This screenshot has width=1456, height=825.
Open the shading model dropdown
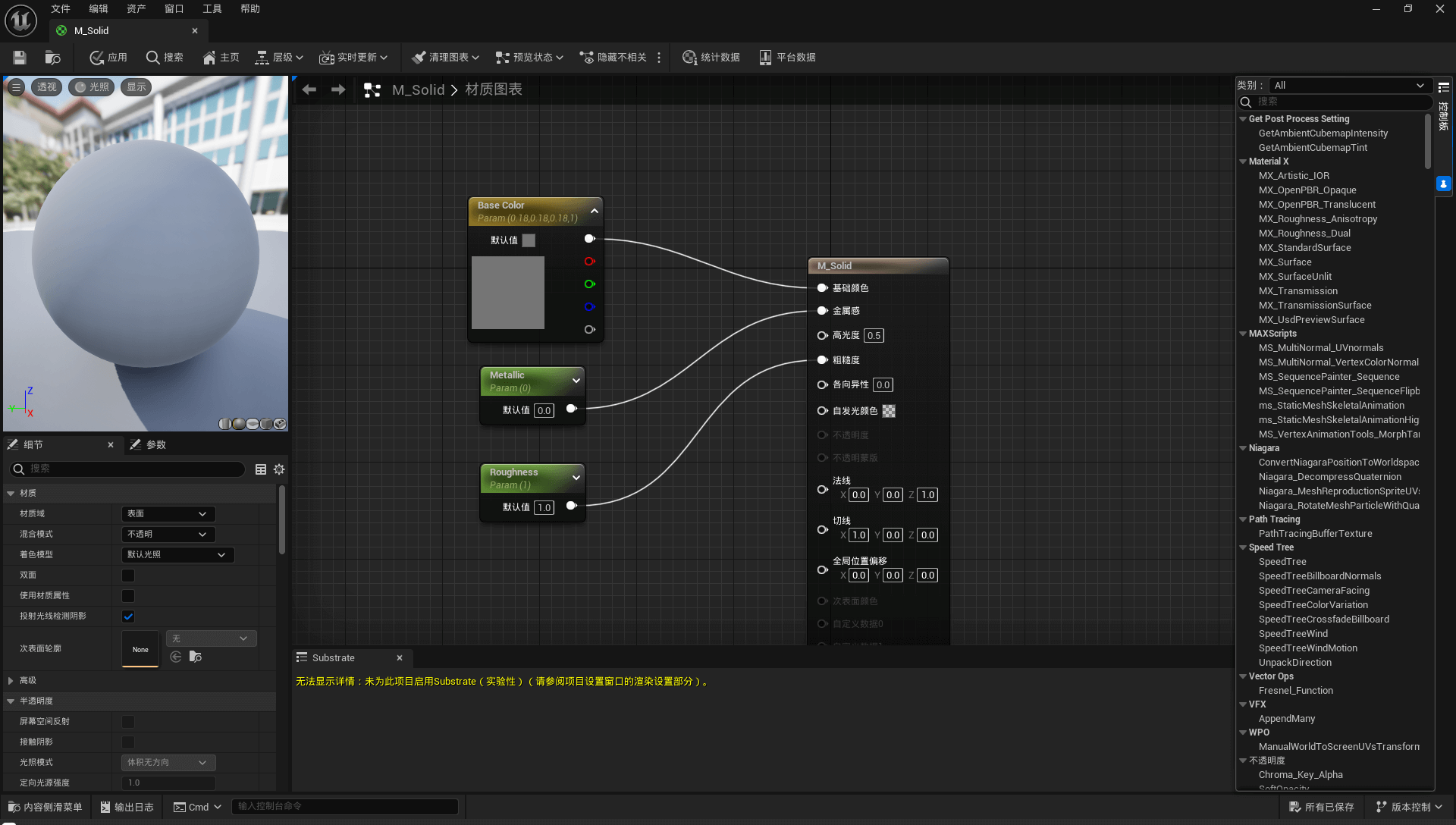(177, 555)
